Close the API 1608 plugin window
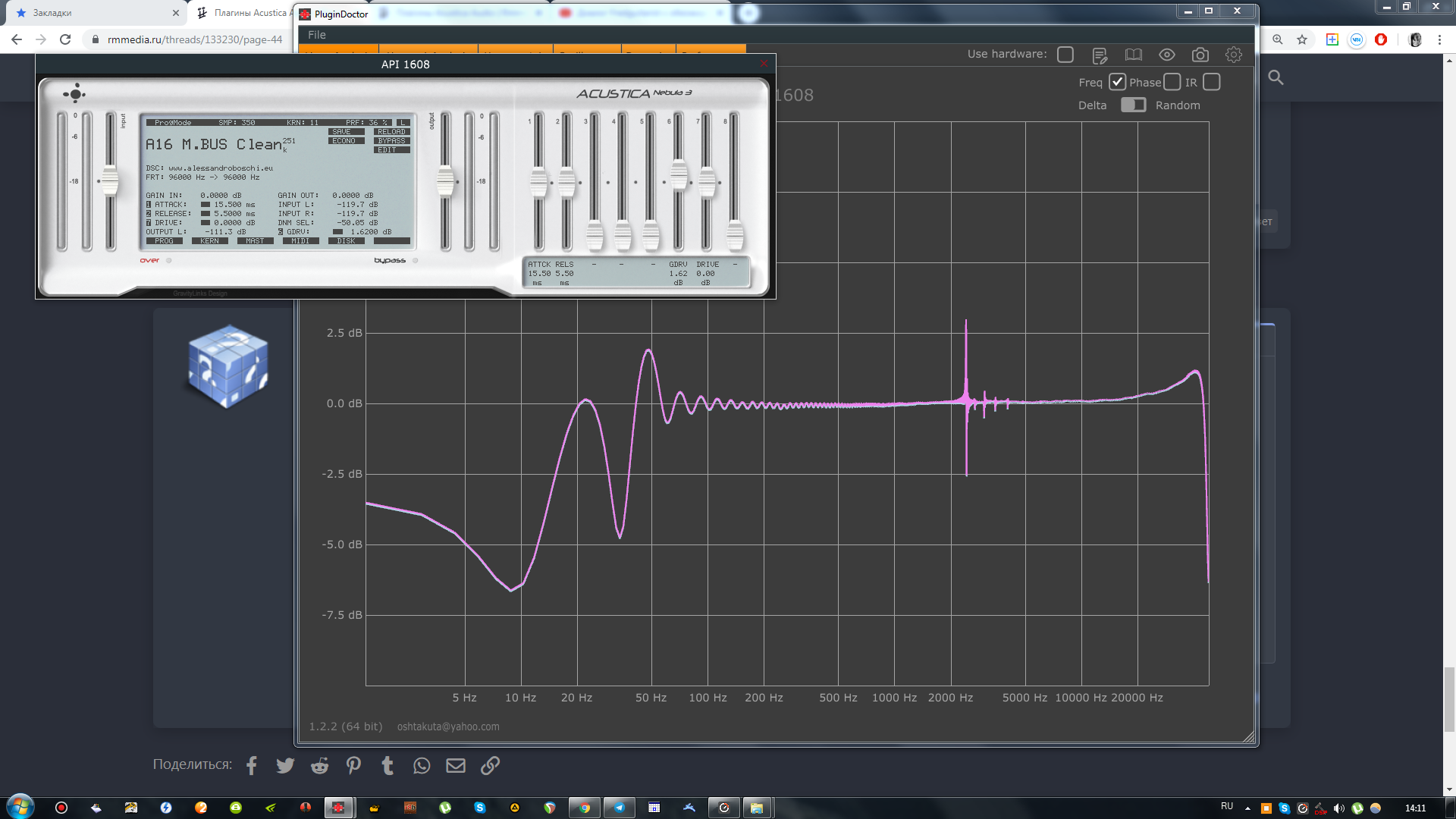The image size is (1456, 819). tap(764, 64)
